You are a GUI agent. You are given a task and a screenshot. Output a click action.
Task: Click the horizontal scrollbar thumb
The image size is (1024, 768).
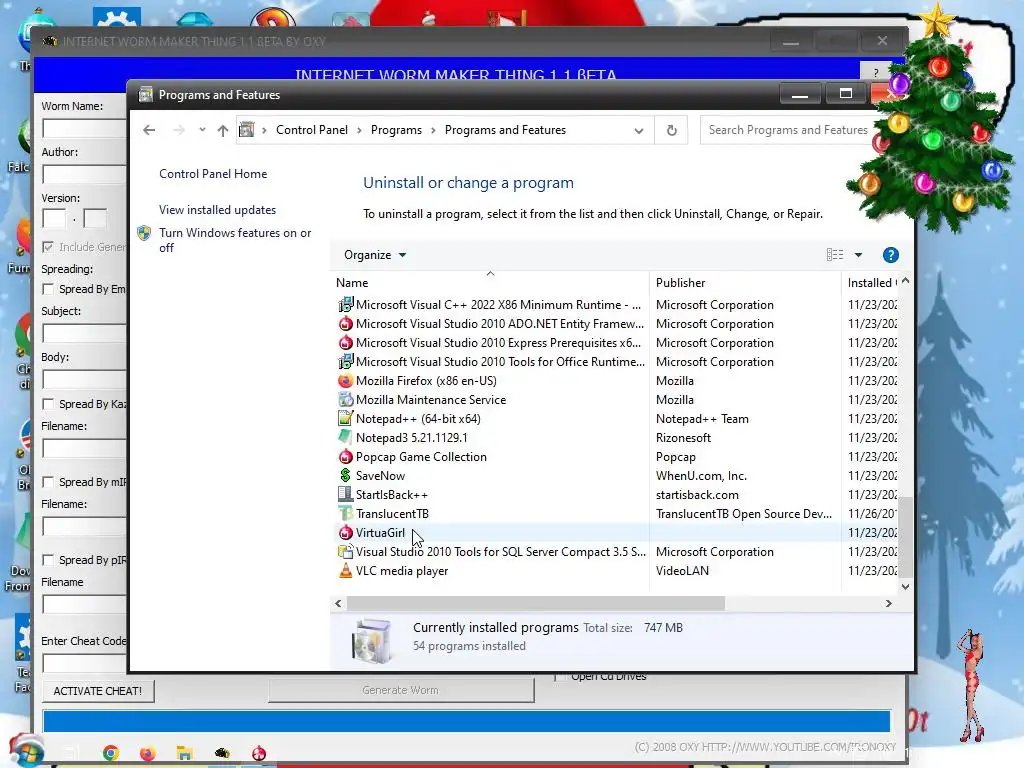click(535, 603)
